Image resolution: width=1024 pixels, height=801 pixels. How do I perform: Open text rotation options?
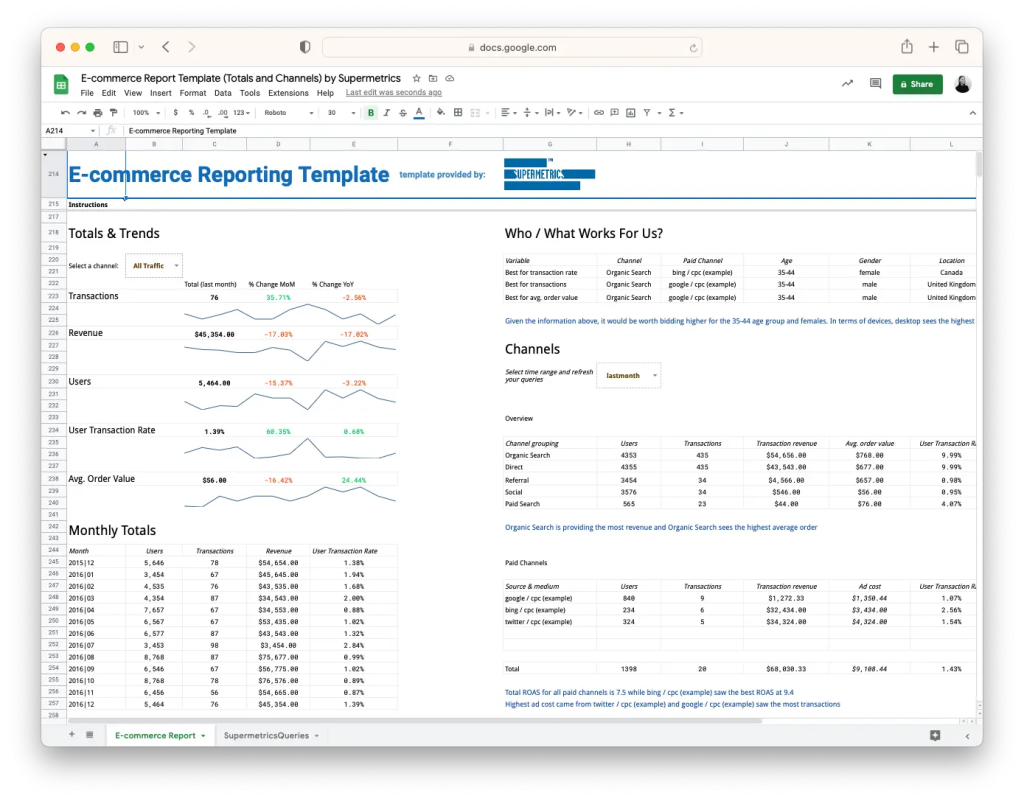coord(575,113)
